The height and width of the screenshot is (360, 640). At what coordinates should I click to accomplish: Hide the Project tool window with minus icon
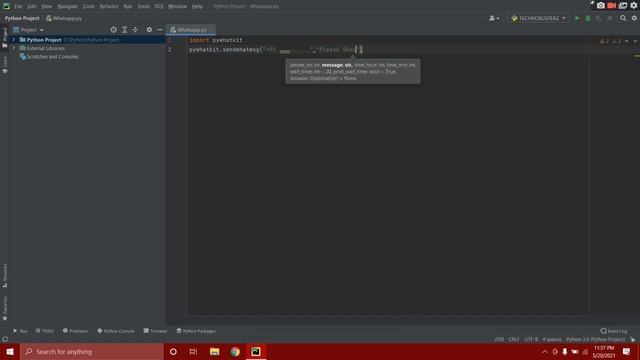click(x=160, y=30)
